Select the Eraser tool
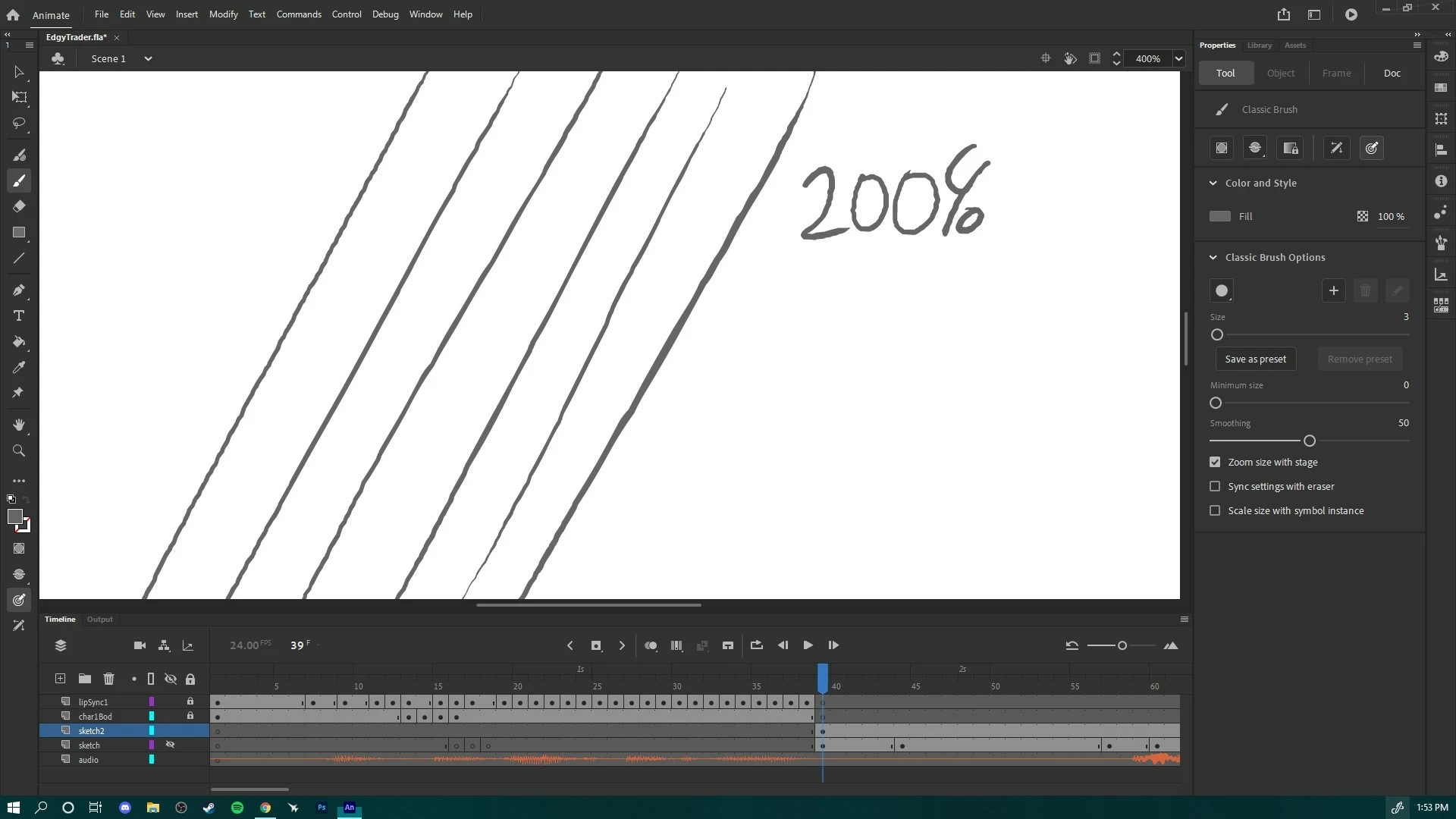The image size is (1456, 819). (x=19, y=206)
